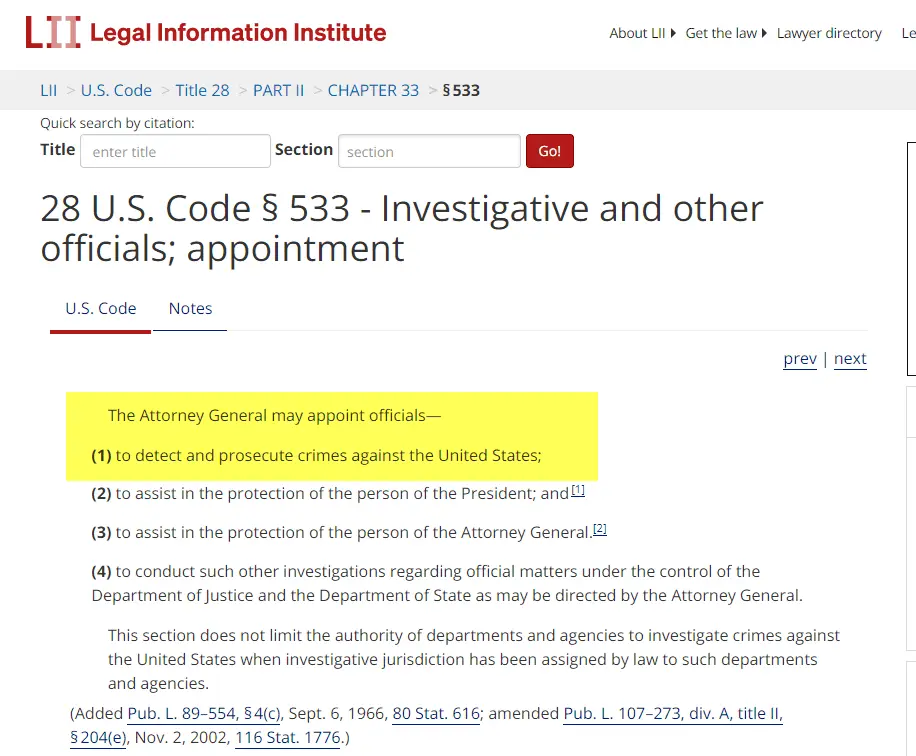Open the Lawyer directory menu item
This screenshot has height=756, width=916.
(x=829, y=33)
